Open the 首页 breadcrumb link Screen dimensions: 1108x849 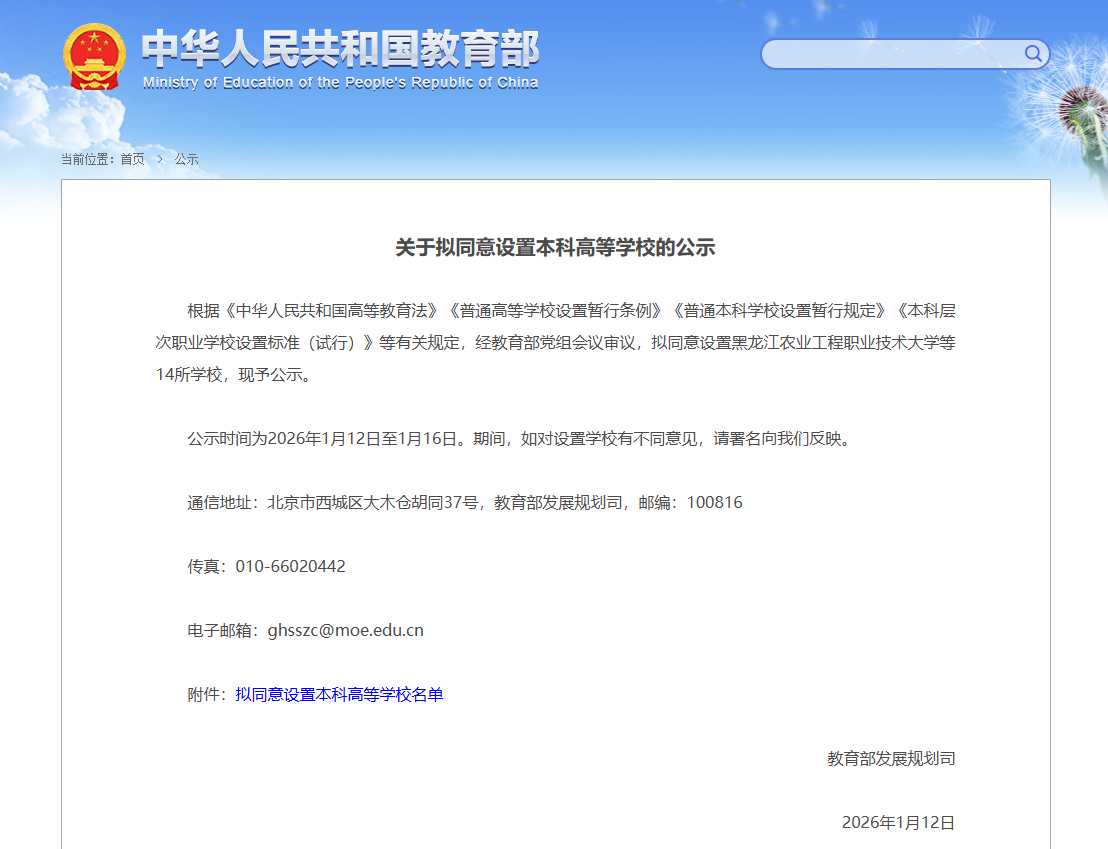tap(133, 158)
